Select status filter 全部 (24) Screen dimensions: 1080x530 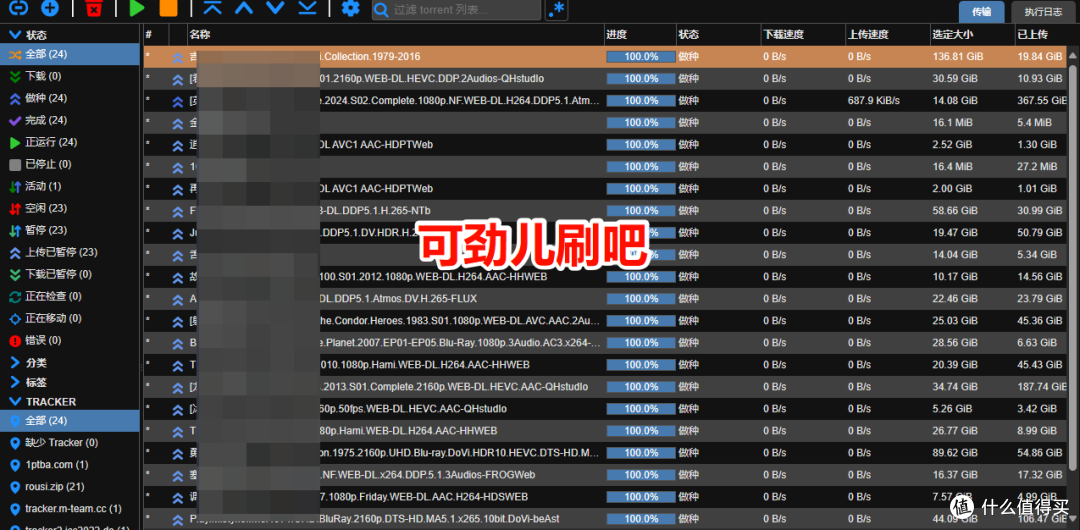click(70, 54)
